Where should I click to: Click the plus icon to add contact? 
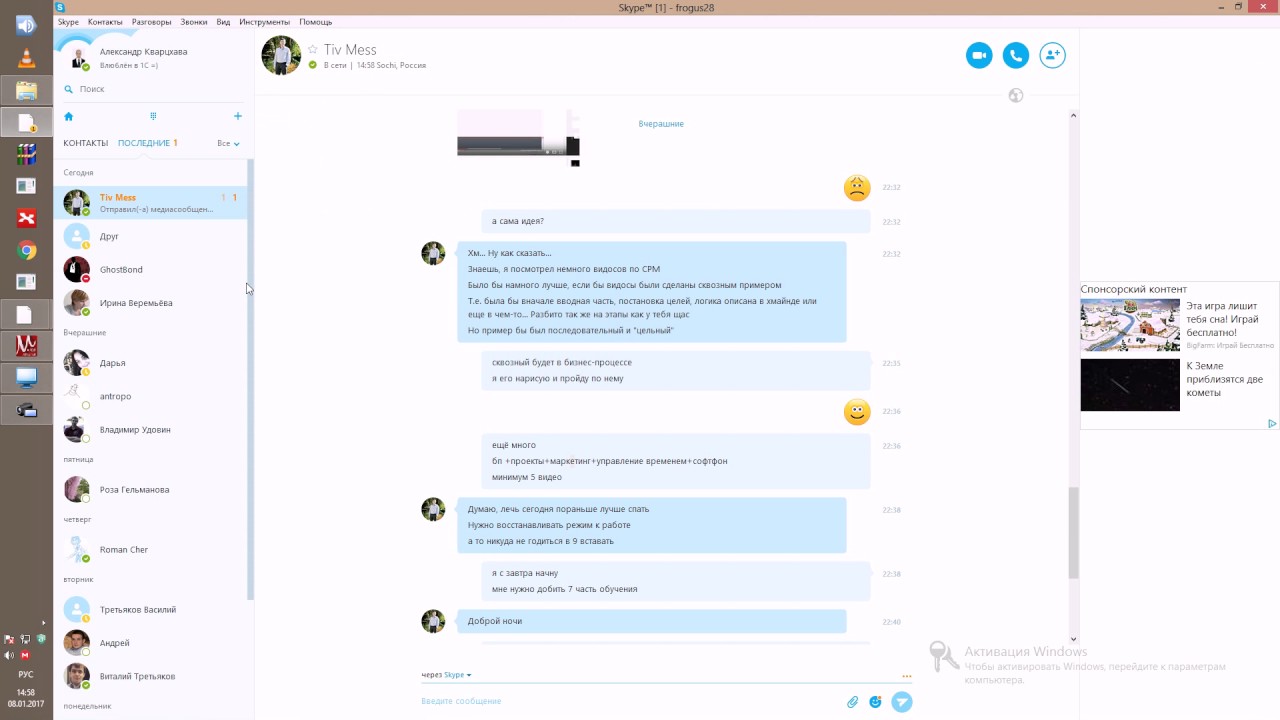point(237,116)
